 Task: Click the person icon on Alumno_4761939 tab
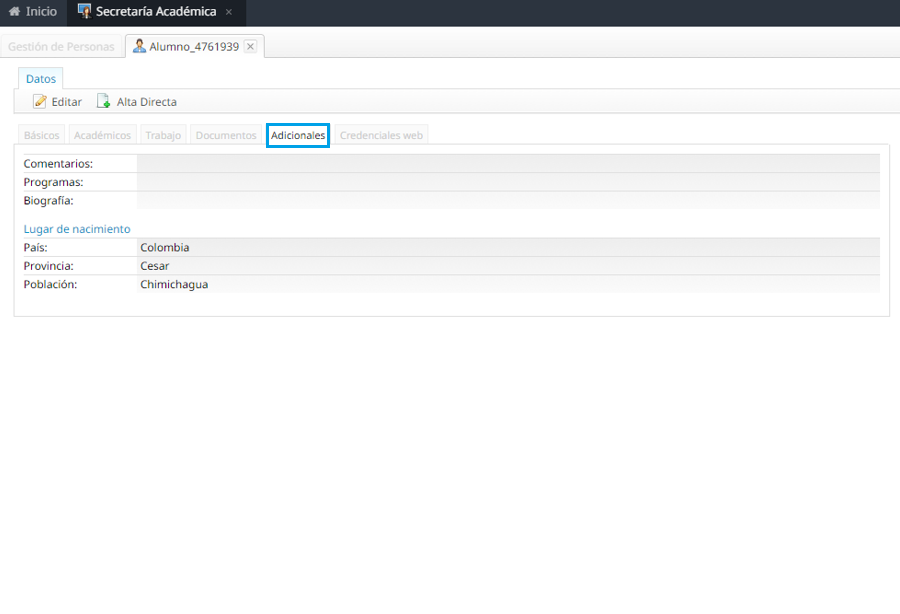click(x=139, y=46)
